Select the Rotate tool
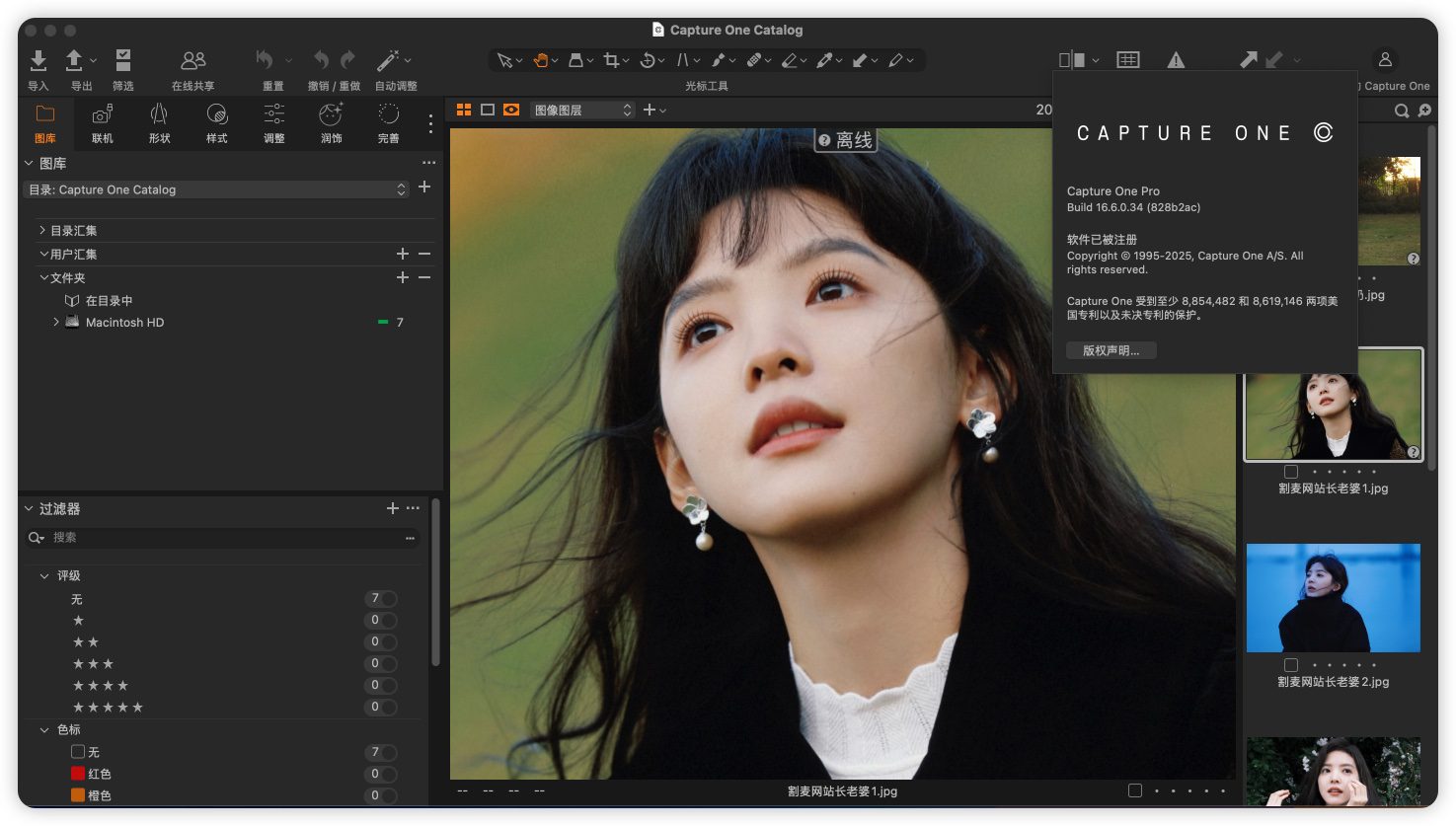 648,60
